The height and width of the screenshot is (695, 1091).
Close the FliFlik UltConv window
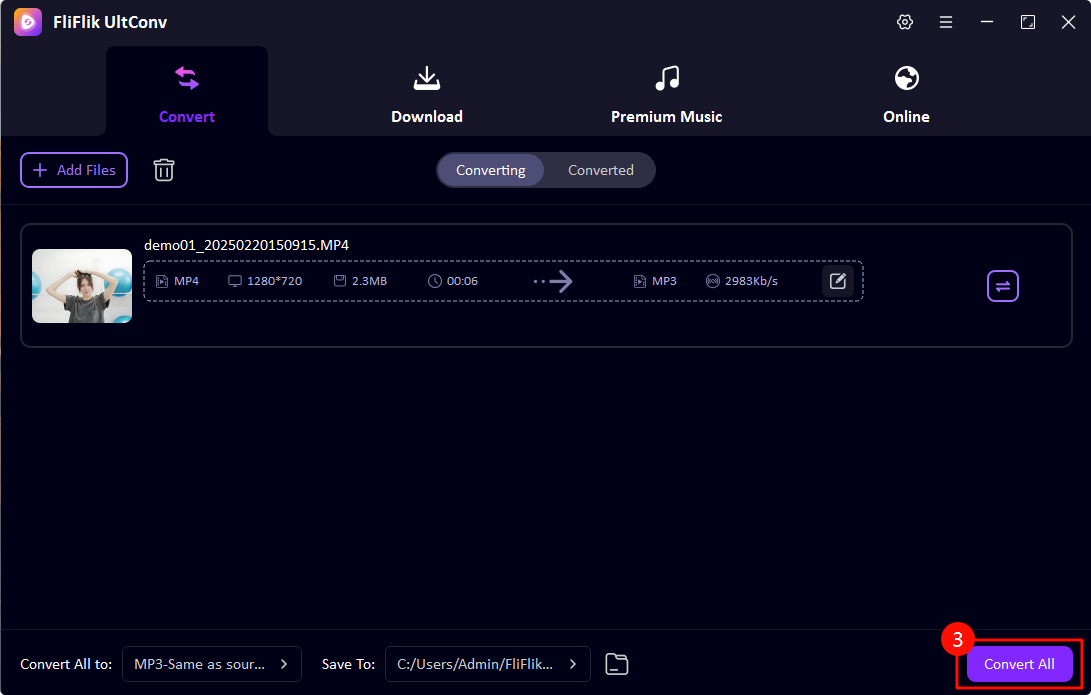[1069, 22]
